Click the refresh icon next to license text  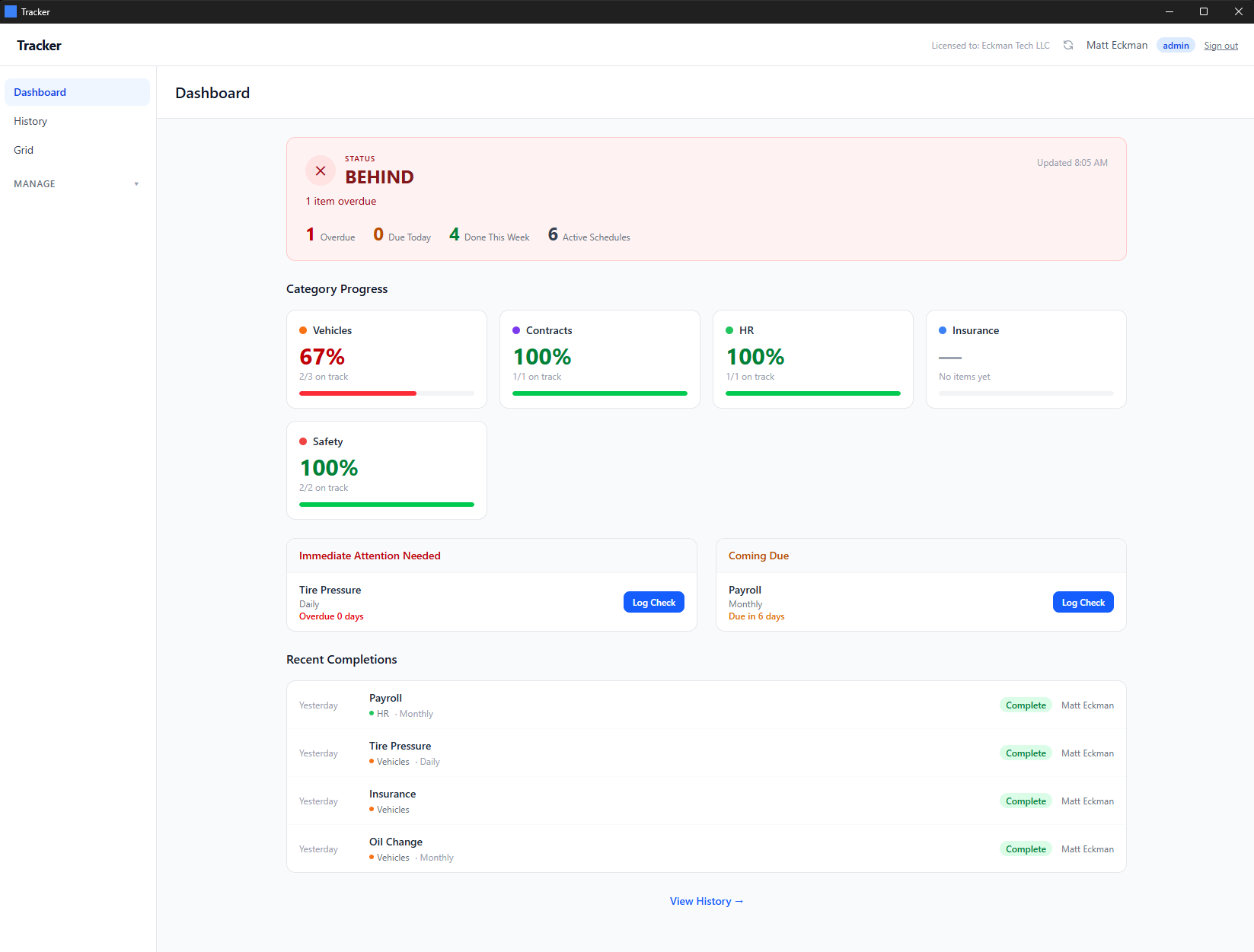[x=1068, y=45]
